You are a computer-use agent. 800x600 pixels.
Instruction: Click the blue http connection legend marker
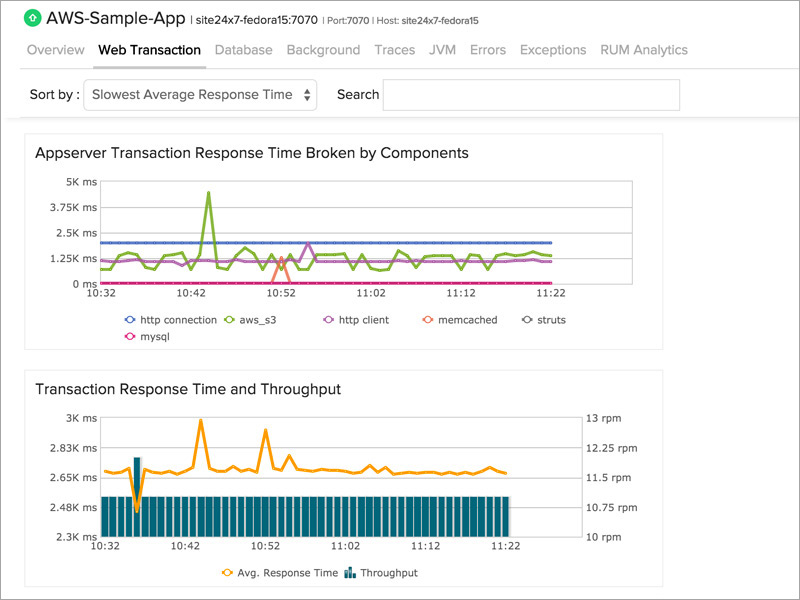coord(128,319)
